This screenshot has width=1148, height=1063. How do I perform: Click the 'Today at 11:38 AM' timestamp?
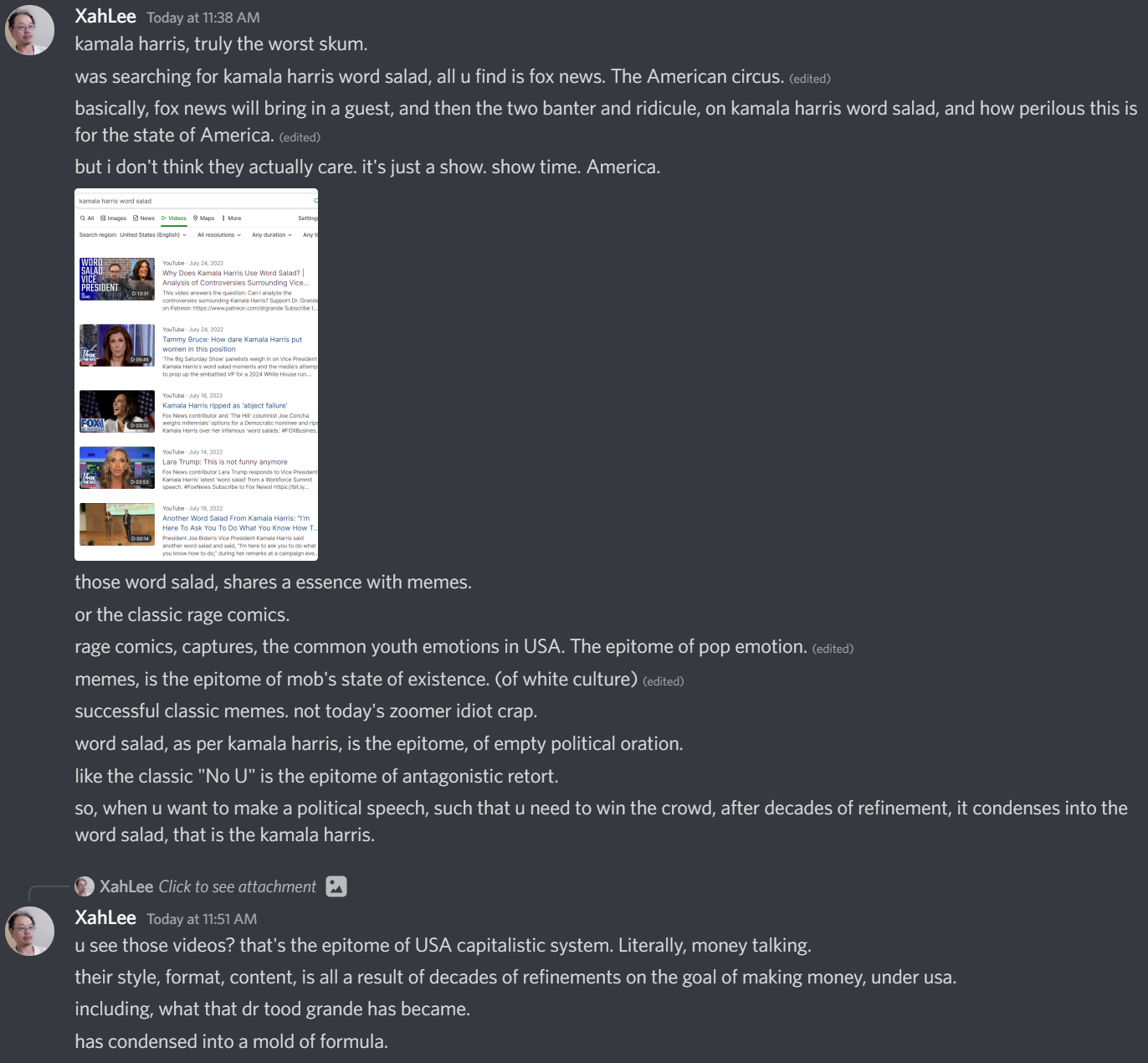click(x=203, y=18)
